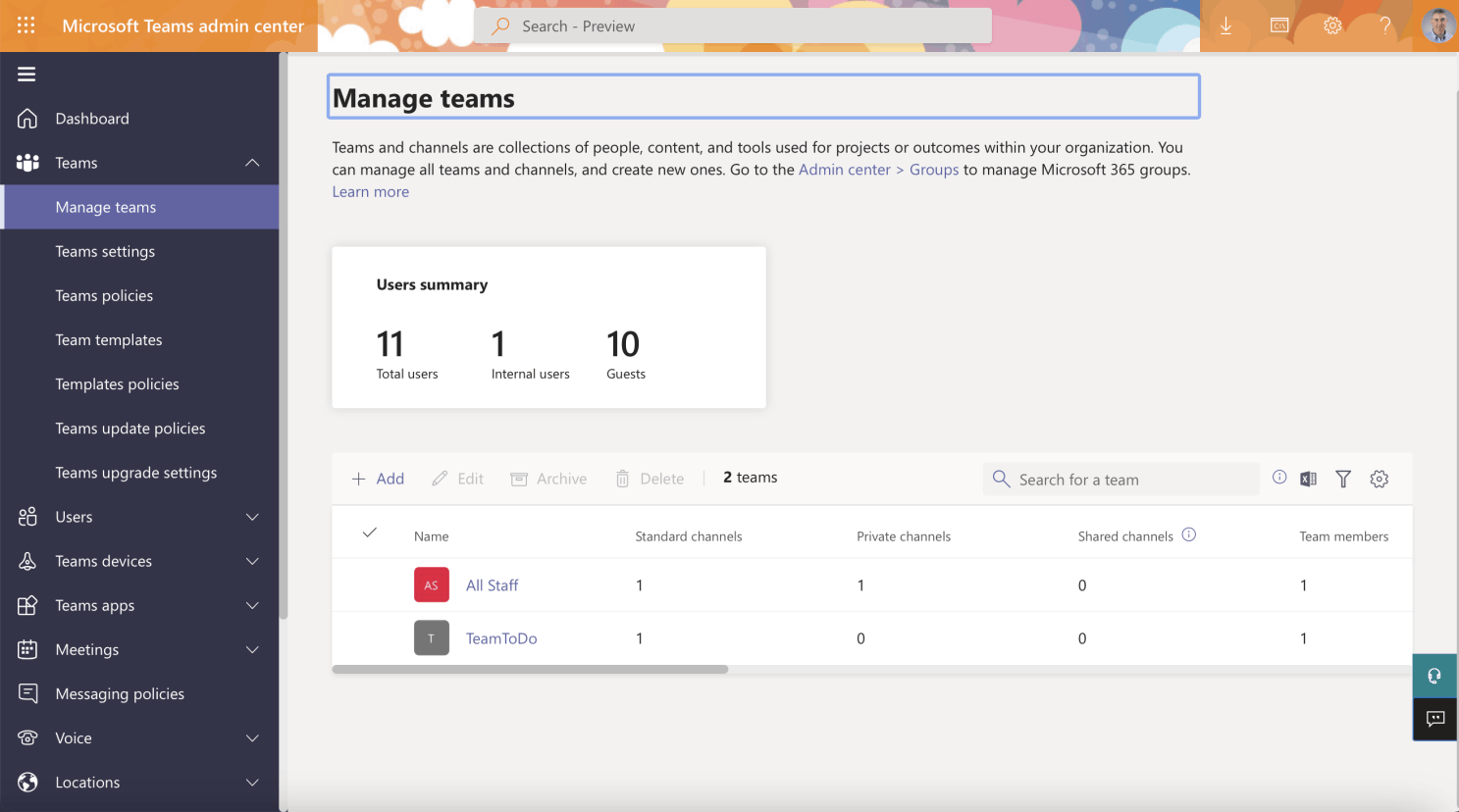
Task: Click the Export to Excel icon
Action: pos(1308,479)
